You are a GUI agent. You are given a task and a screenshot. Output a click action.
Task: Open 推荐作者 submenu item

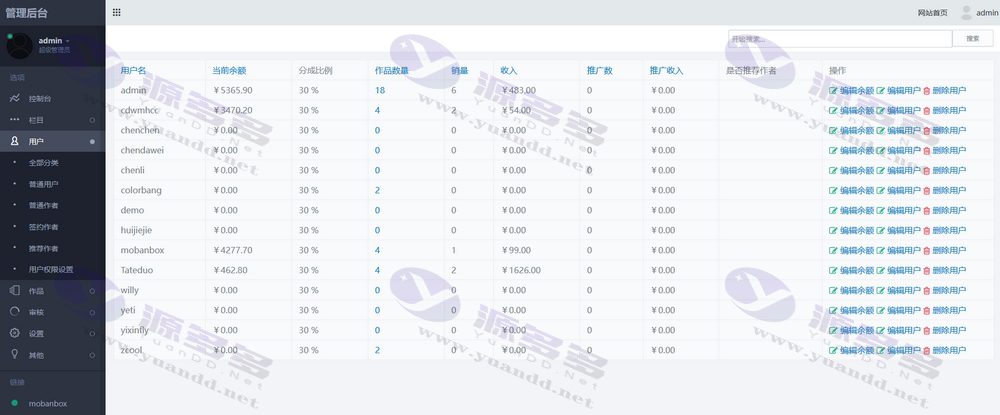(x=43, y=248)
